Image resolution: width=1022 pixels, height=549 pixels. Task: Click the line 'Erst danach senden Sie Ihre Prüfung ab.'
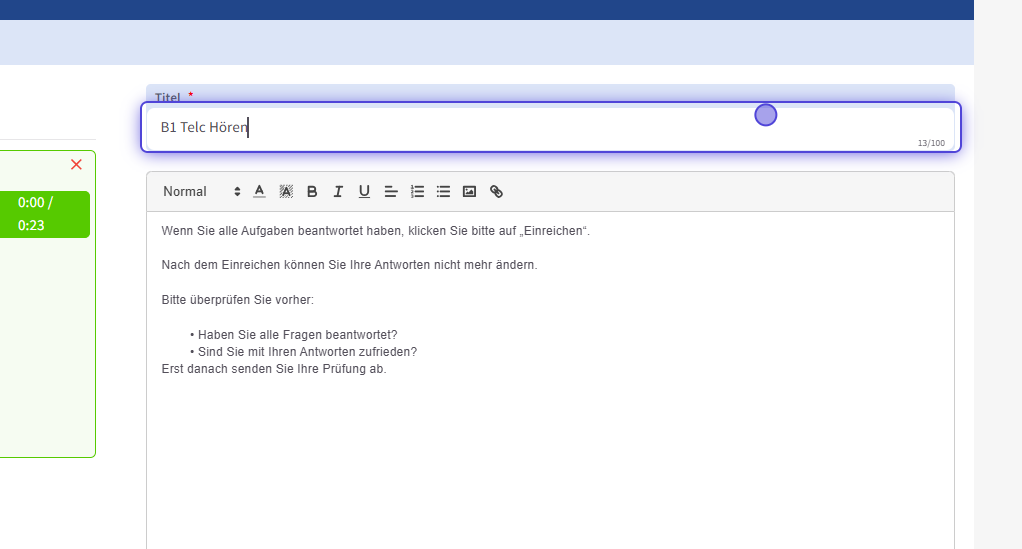coord(274,369)
